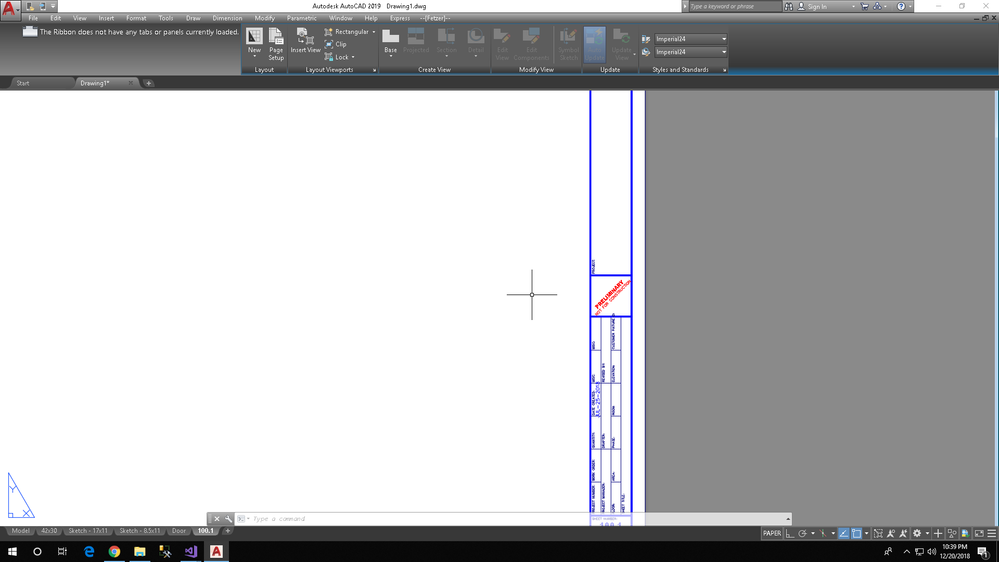
Task: Switch to Sketch - 17x11 layout tab
Action: coord(88,531)
